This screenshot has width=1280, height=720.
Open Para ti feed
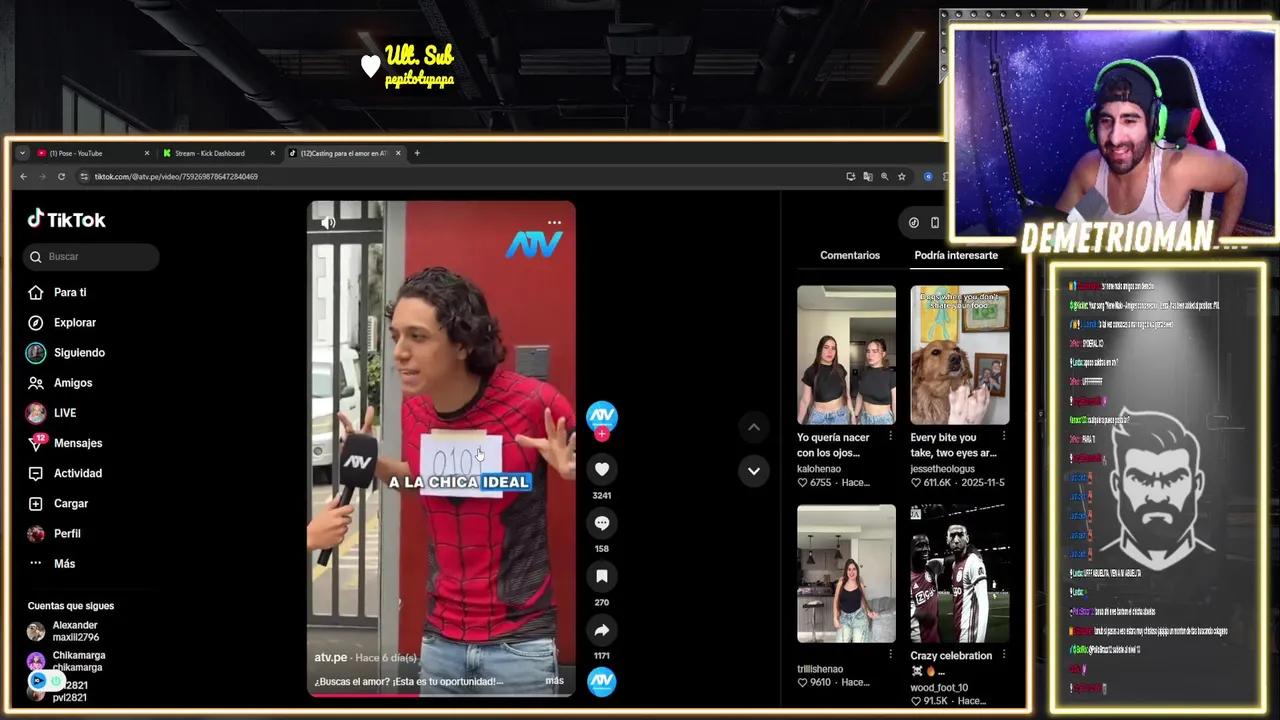[70, 292]
